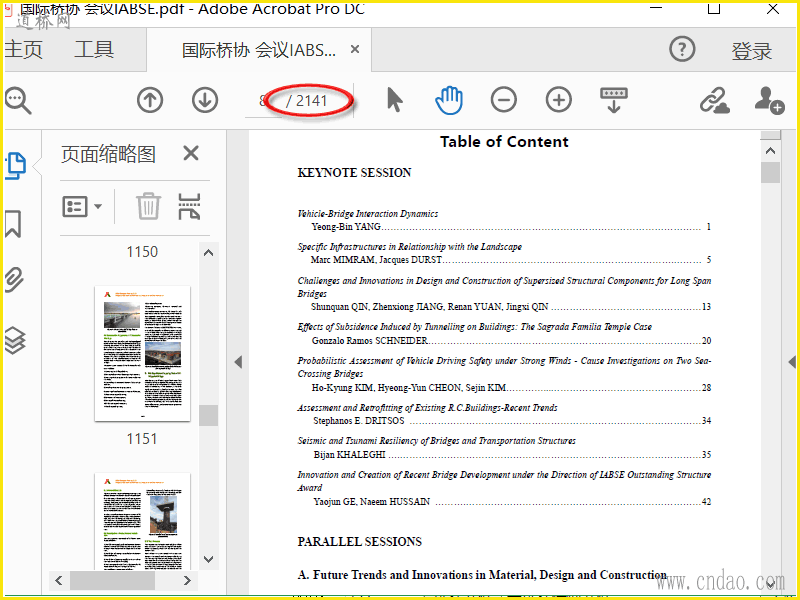The height and width of the screenshot is (600, 800).
Task: Share a link to the file
Action: (x=714, y=100)
